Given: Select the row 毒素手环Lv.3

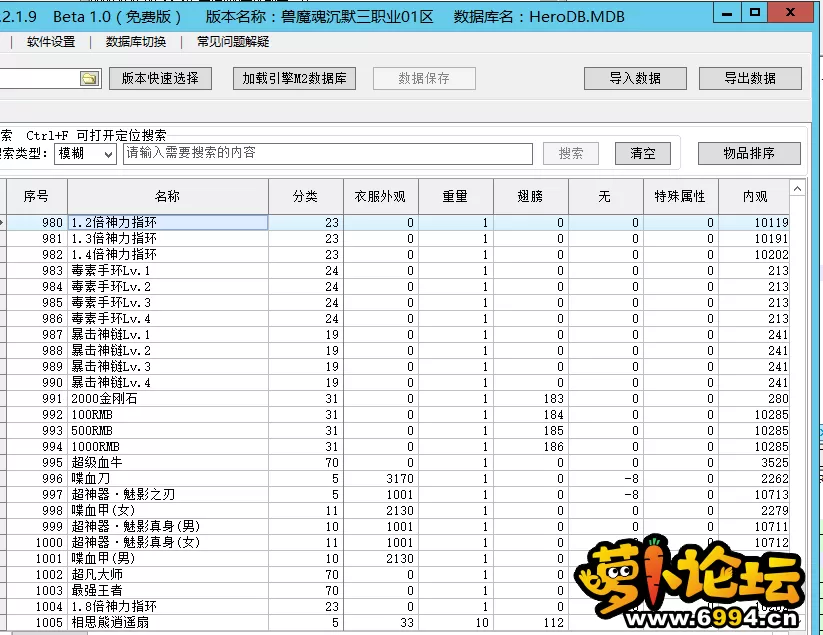Looking at the screenshot, I should pyautogui.click(x=397, y=302).
